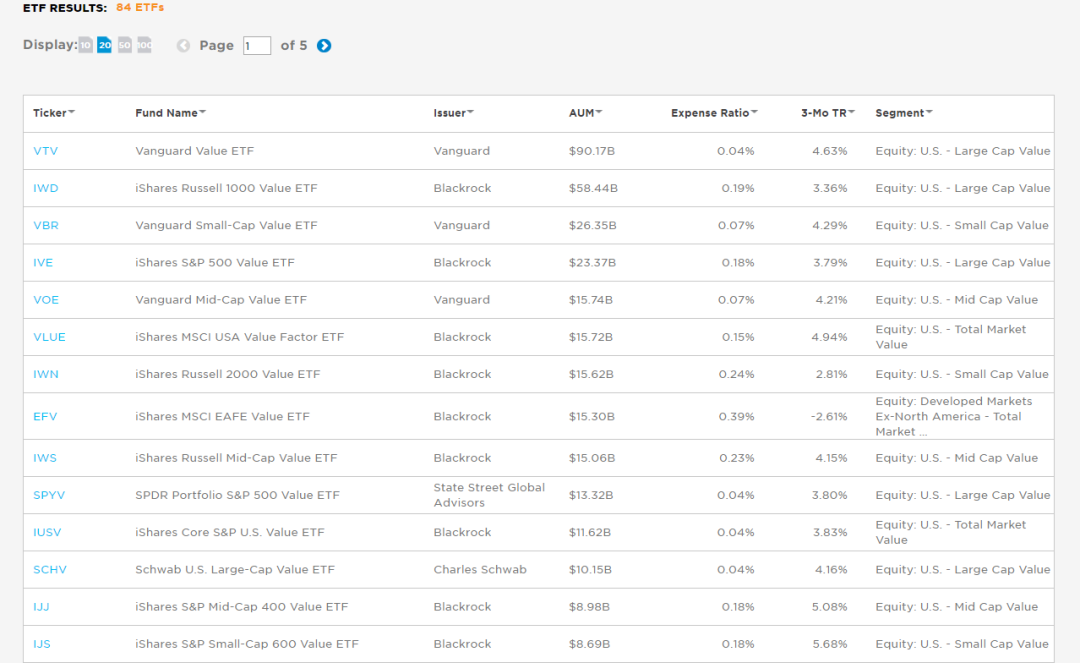Image resolution: width=1080 pixels, height=663 pixels.
Task: Open the SPYV fund ticker
Action: 49,495
